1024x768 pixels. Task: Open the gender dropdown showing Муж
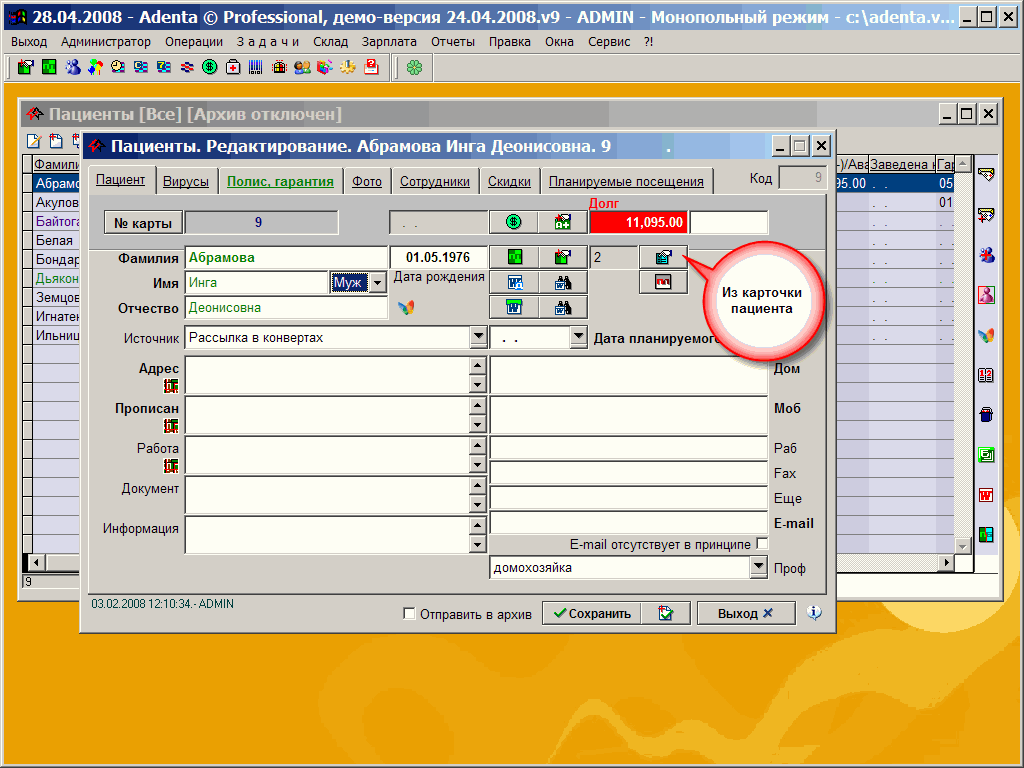coord(377,283)
